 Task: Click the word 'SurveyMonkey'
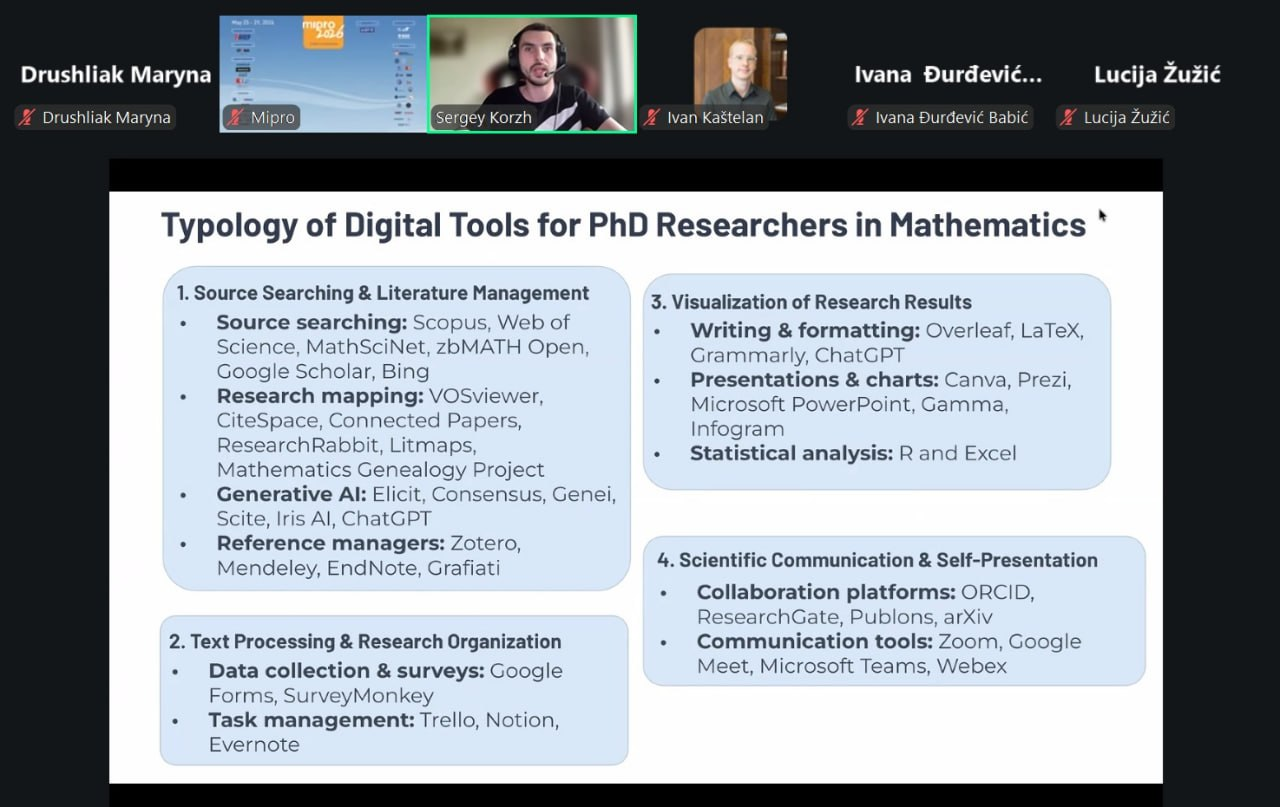pos(358,696)
